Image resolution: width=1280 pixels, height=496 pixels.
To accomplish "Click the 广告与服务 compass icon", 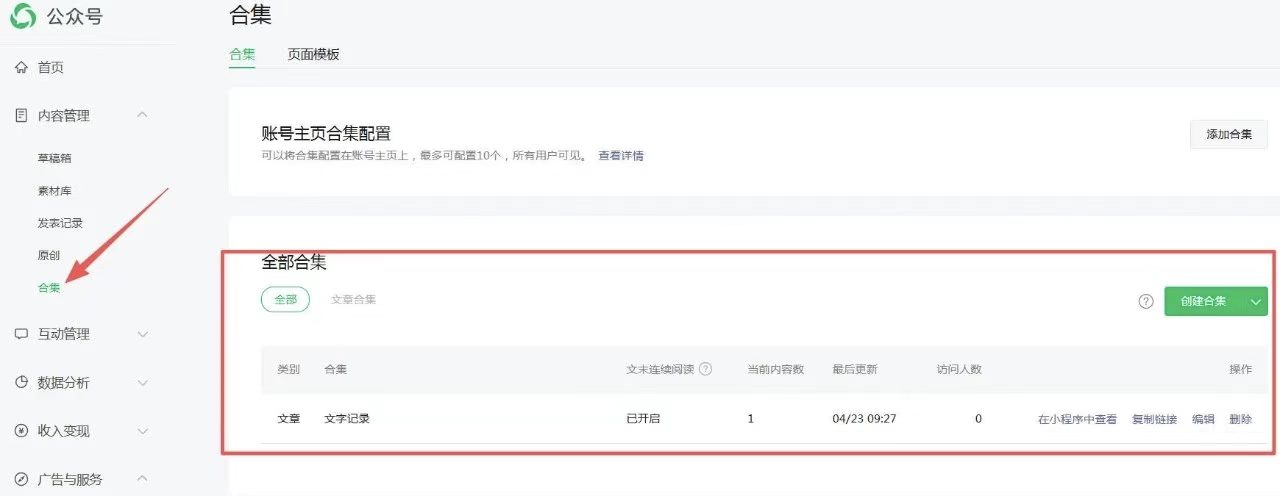I will pyautogui.click(x=21, y=479).
